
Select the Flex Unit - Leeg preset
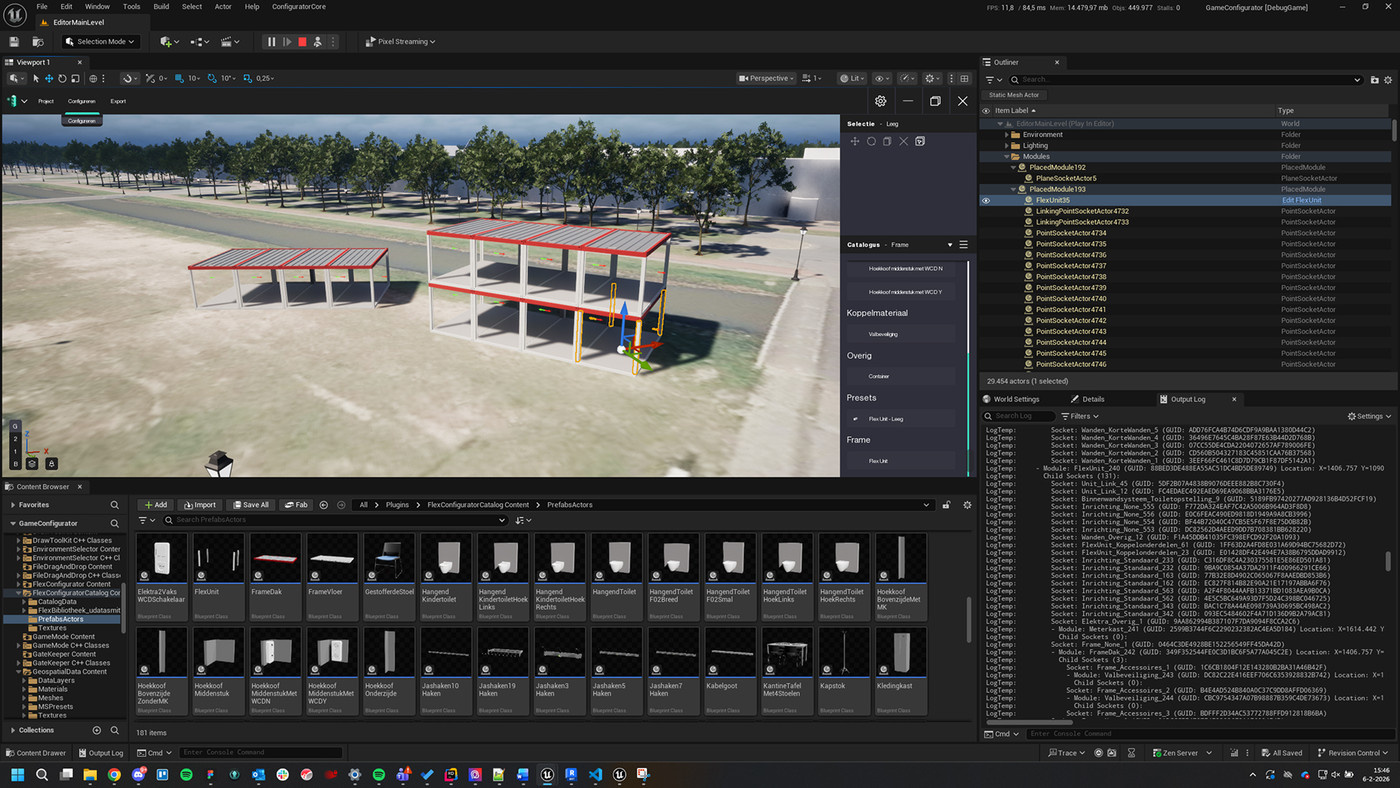901,419
